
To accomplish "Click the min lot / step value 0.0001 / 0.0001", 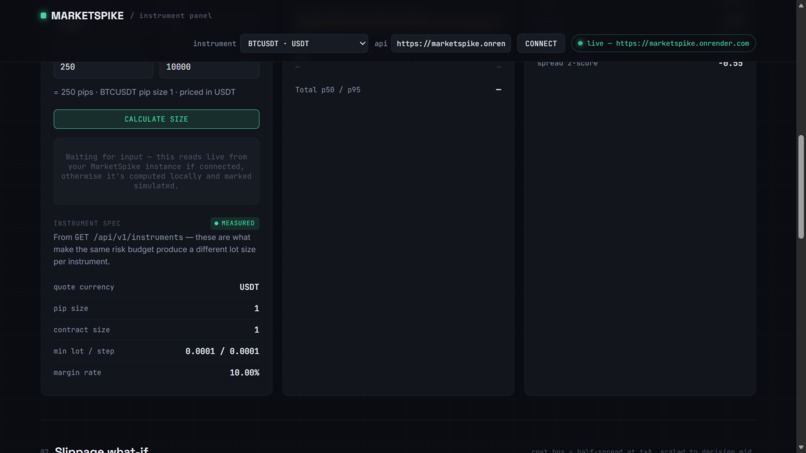I will [222, 351].
